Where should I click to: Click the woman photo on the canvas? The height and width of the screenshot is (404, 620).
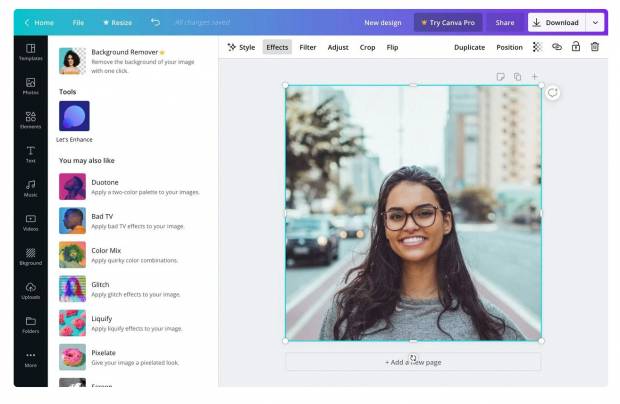413,213
